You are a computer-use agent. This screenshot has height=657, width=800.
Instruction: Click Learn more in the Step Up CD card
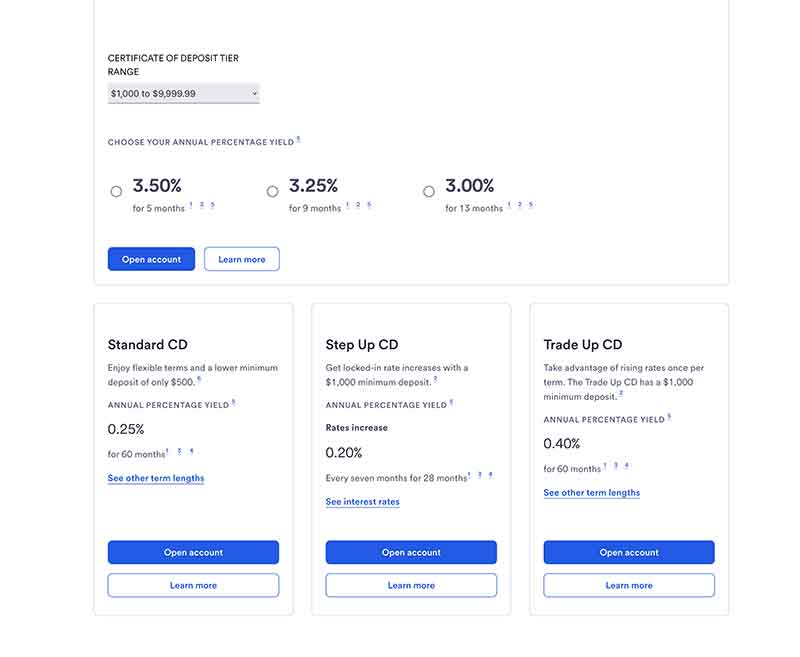(x=411, y=585)
